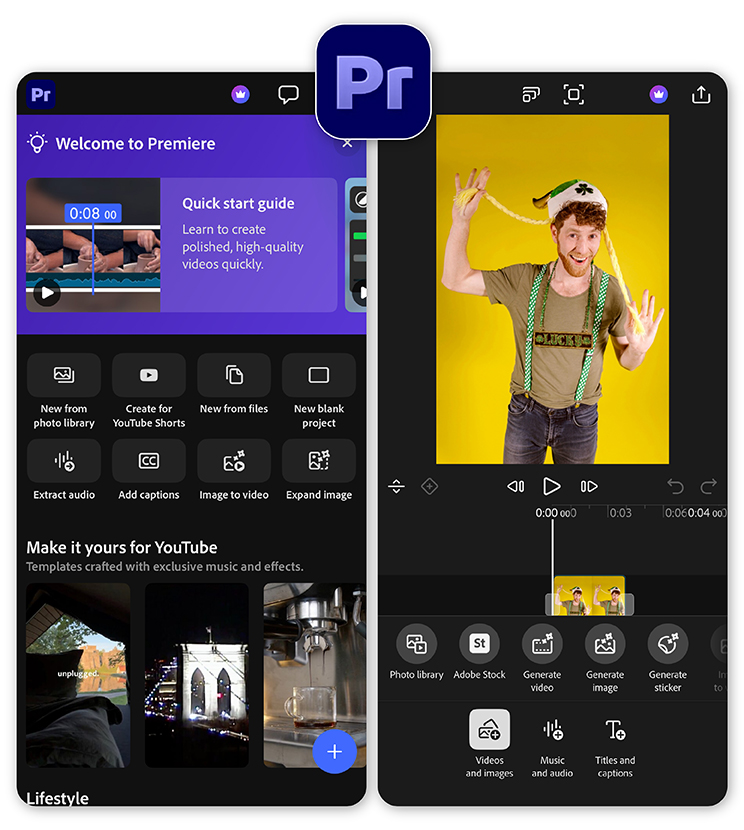Click the 0:08 00 timecode in guide thumbnail
Viewport: 744px width, 830px height.
(x=93, y=213)
